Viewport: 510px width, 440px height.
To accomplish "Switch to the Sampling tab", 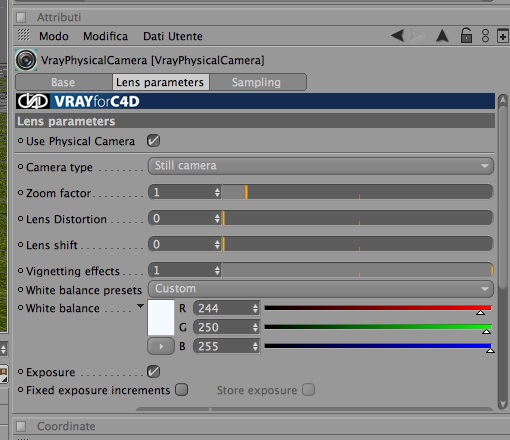I will pos(257,82).
